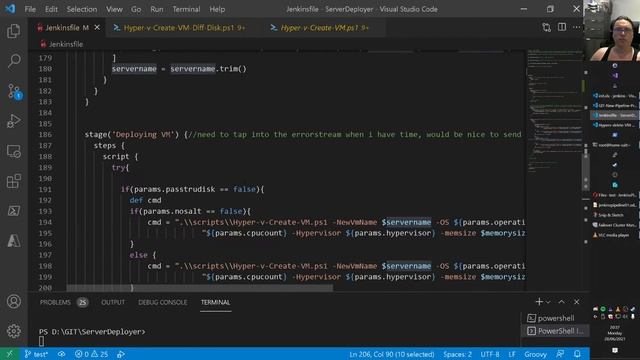Image resolution: width=640 pixels, height=360 pixels.
Task: Click the taskbar clock showing Monday
Action: (x=614, y=333)
